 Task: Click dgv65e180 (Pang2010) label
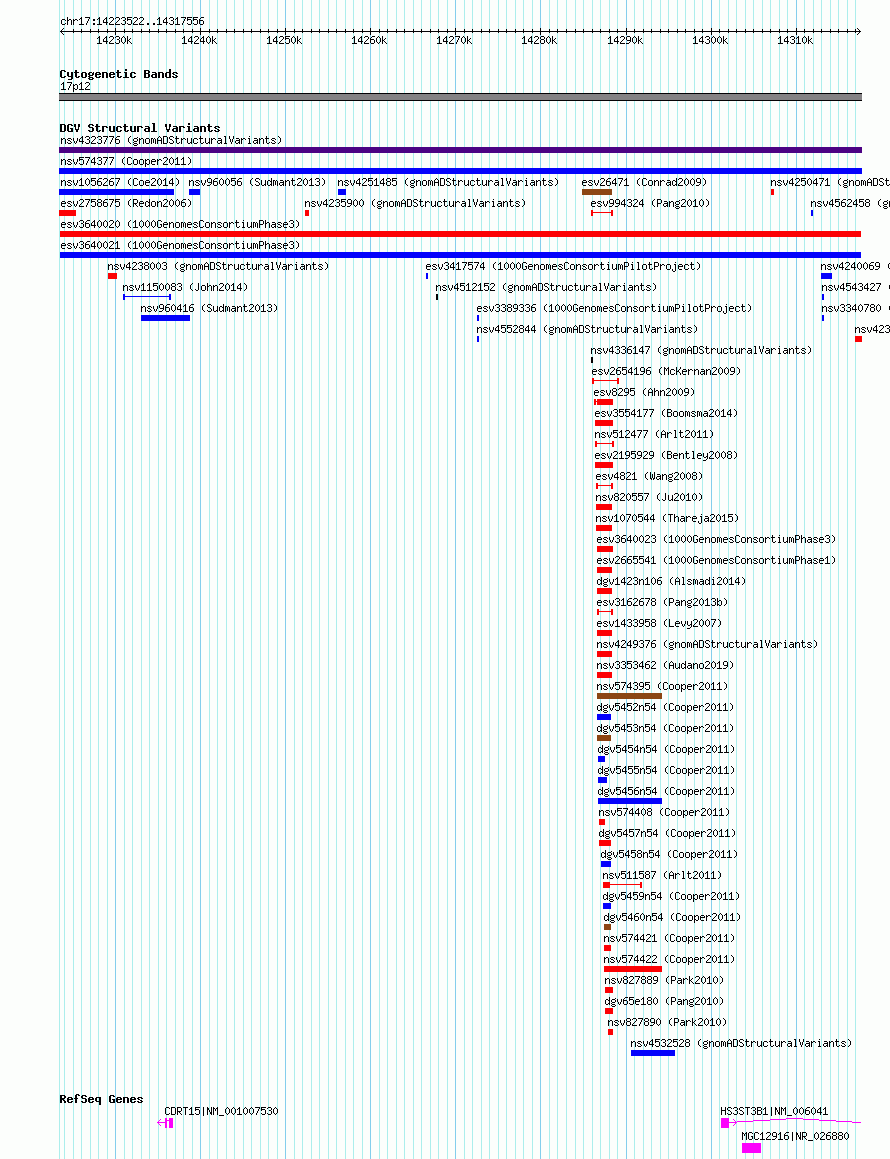(665, 1002)
